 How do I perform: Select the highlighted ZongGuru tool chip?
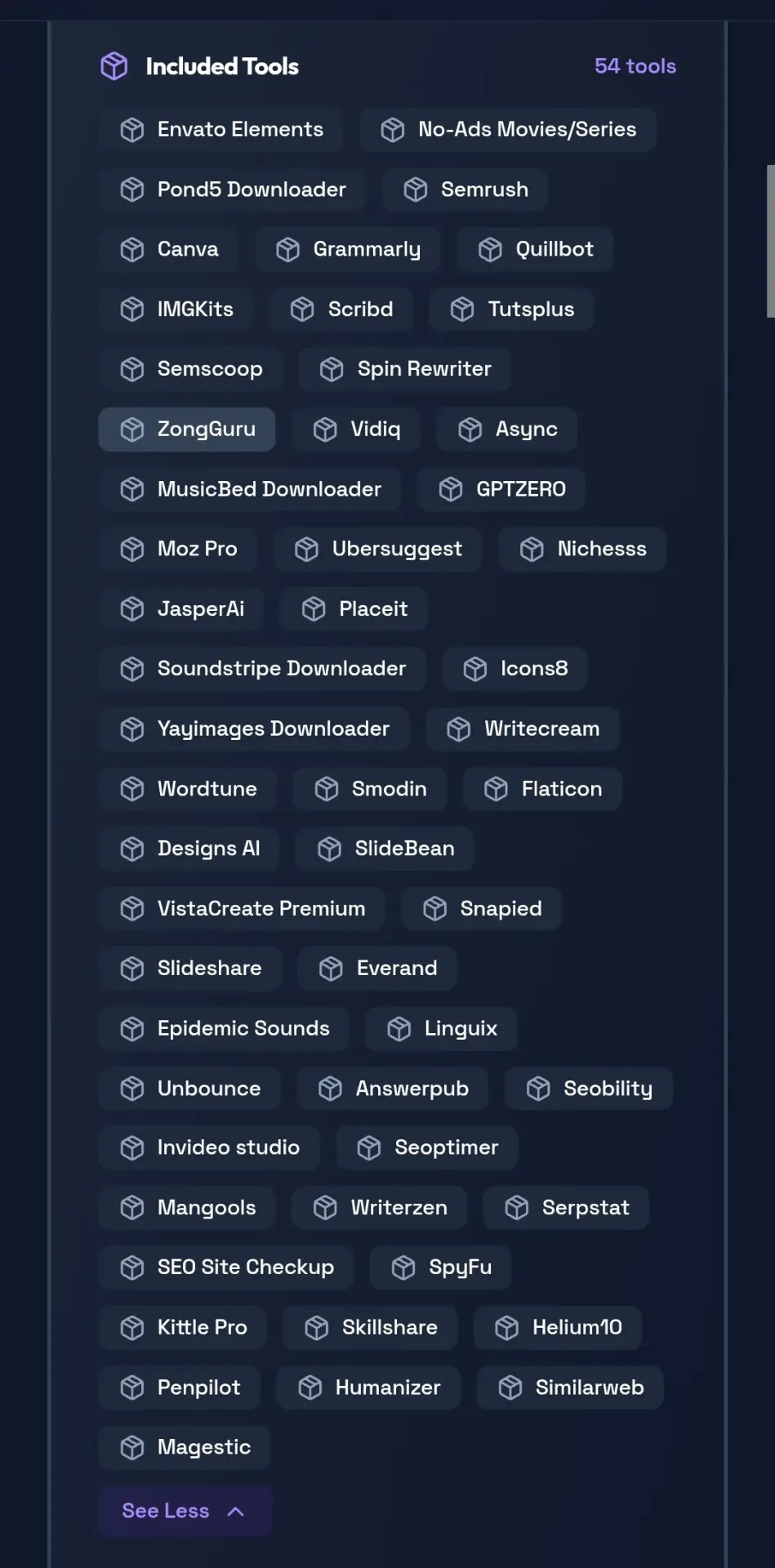pyautogui.click(x=187, y=430)
